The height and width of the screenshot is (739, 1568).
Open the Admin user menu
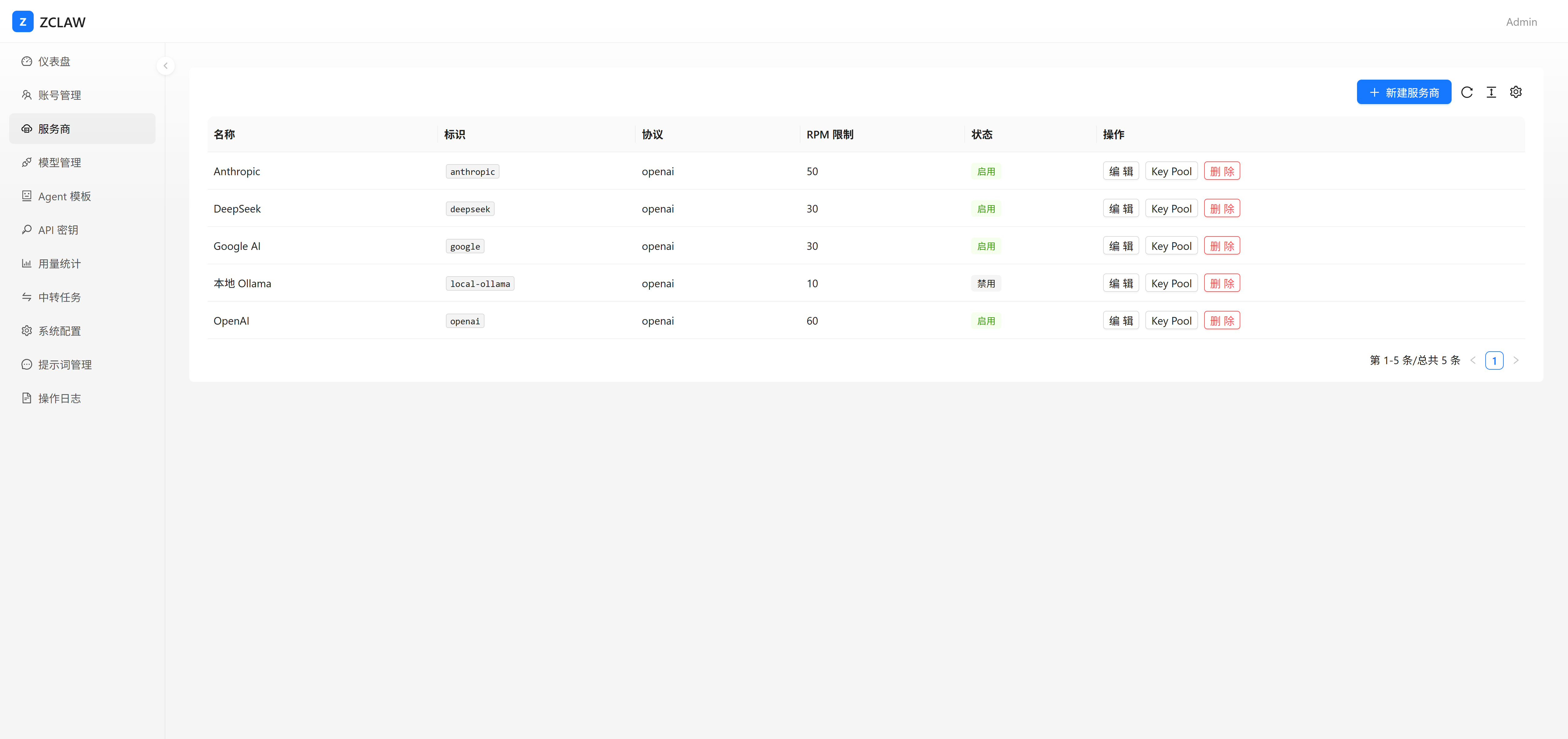[1521, 22]
